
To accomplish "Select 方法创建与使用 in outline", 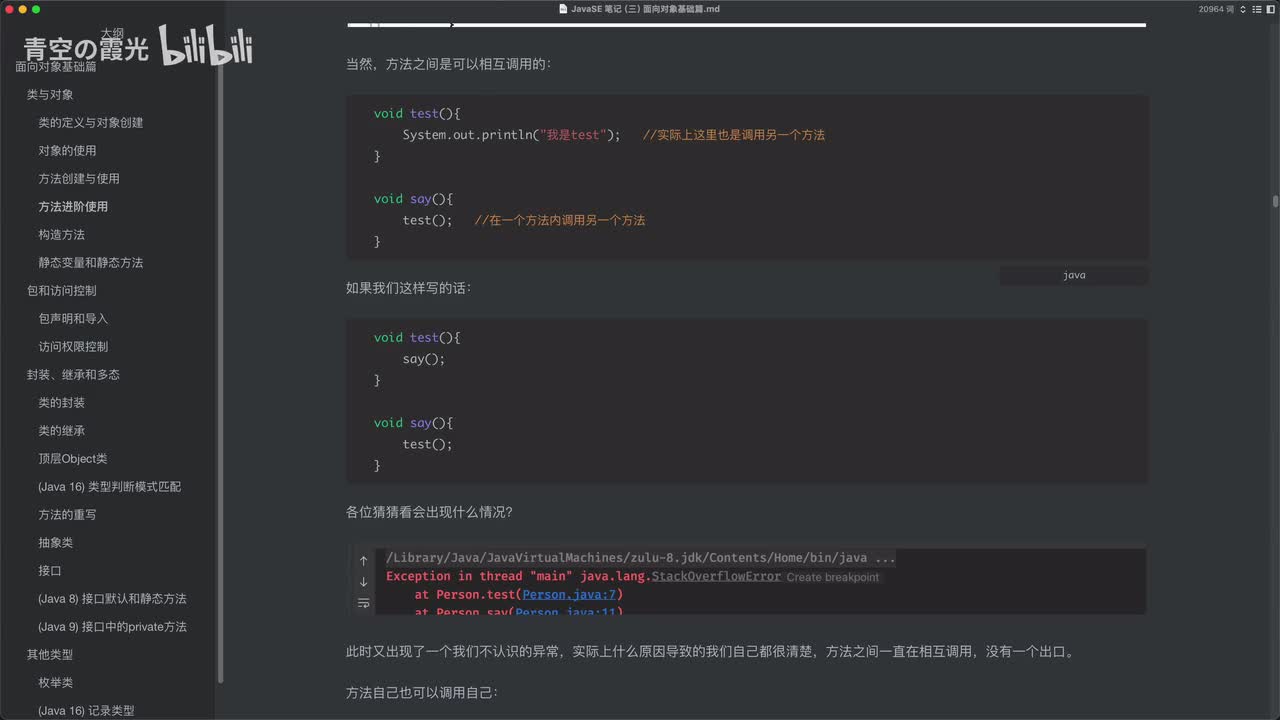I will point(79,179).
